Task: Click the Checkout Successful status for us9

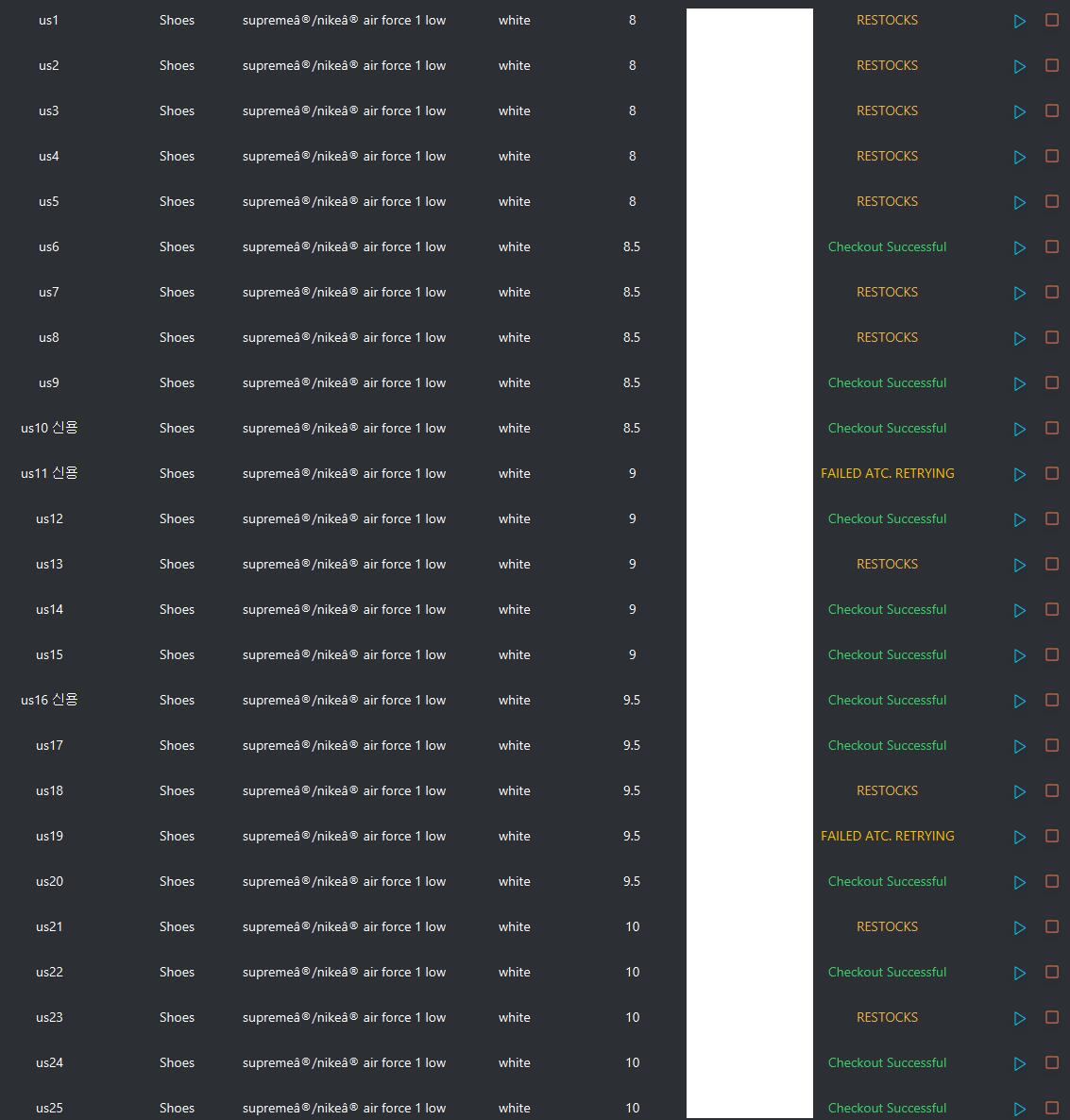Action: tap(887, 382)
